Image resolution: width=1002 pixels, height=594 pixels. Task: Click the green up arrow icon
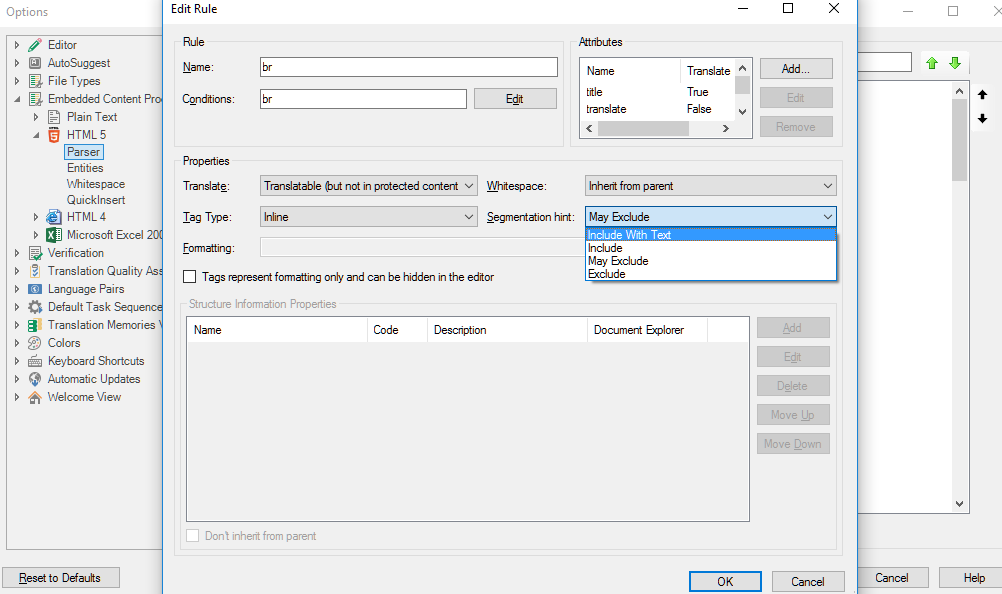[932, 63]
